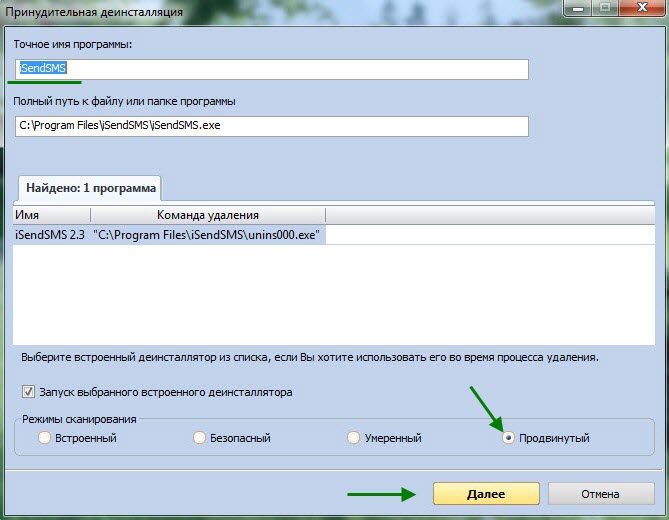Close the forced uninstall dialog window
The height and width of the screenshot is (520, 669).
(640, 8)
